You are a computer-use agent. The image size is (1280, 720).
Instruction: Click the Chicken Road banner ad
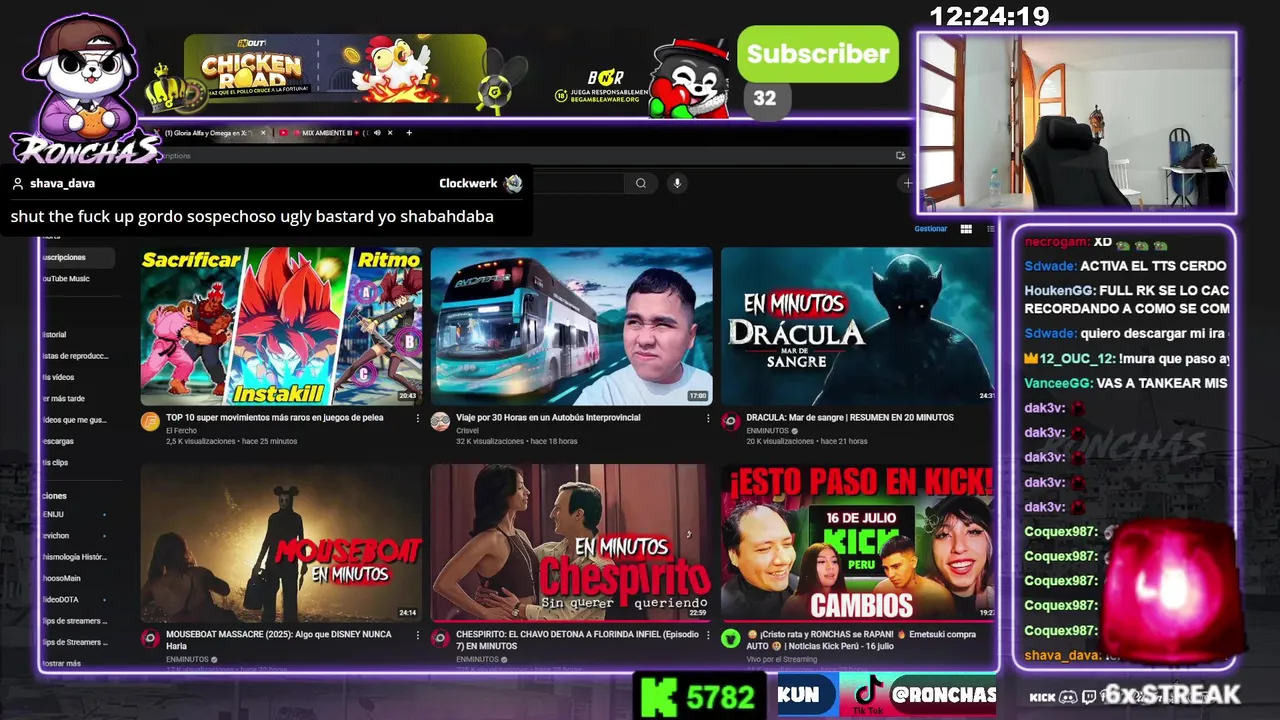[x=335, y=69]
